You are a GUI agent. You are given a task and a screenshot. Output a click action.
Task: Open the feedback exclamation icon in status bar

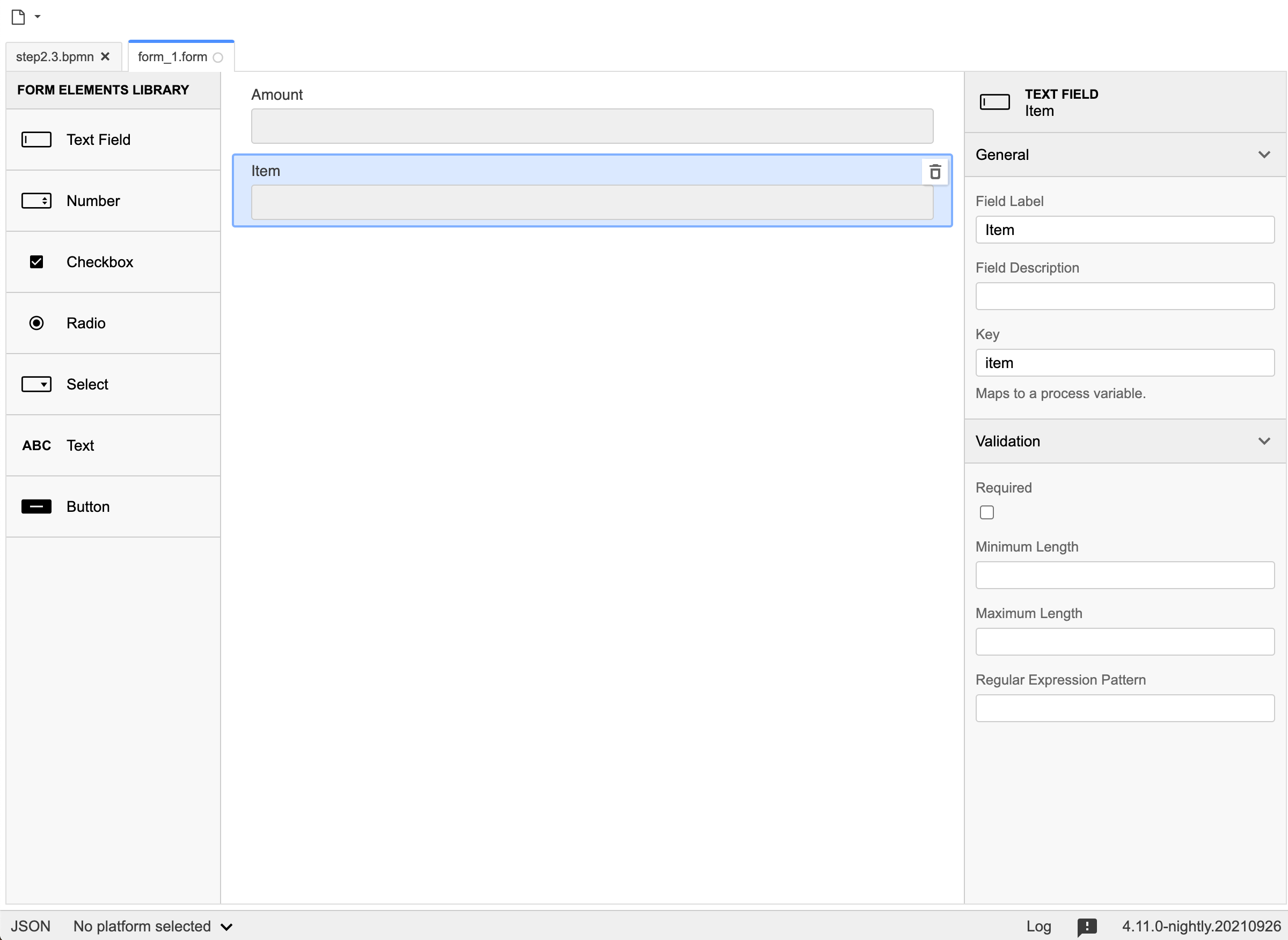click(1087, 927)
